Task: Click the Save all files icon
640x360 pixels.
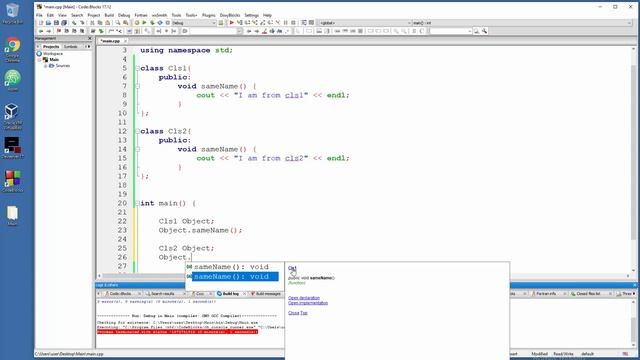Action: pyautogui.click(x=64, y=23)
